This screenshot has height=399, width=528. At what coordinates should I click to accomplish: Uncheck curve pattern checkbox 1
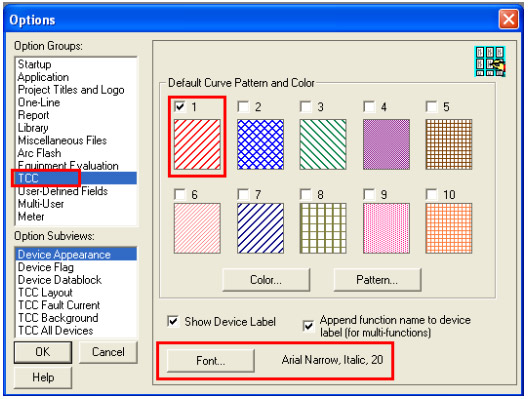tap(180, 107)
